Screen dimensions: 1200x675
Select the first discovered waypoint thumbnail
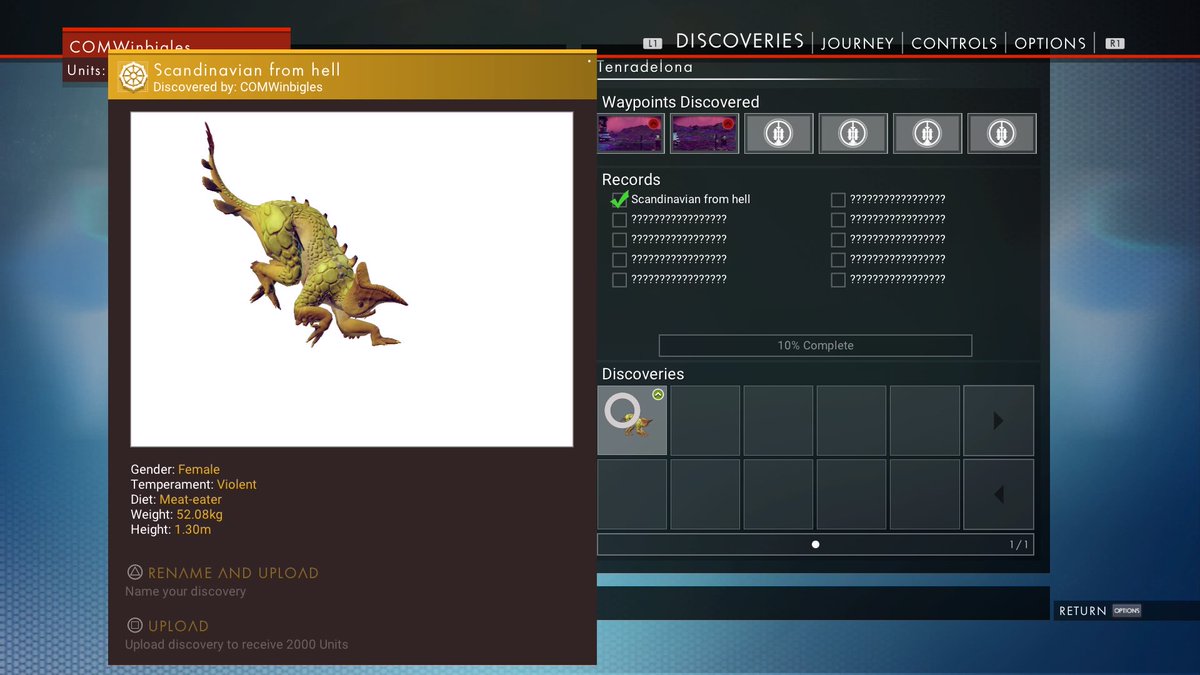click(x=631, y=133)
